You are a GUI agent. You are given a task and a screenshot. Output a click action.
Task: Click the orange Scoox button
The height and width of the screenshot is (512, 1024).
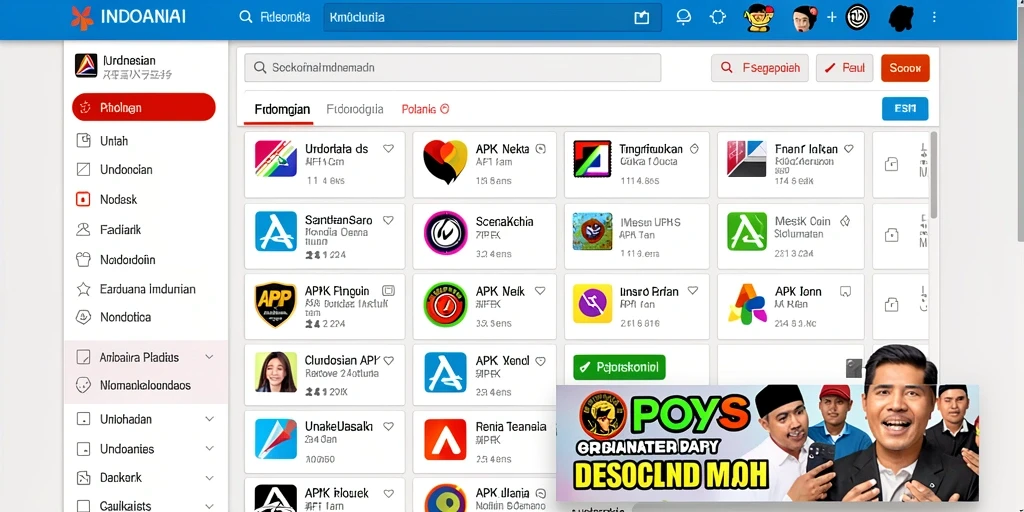(904, 68)
